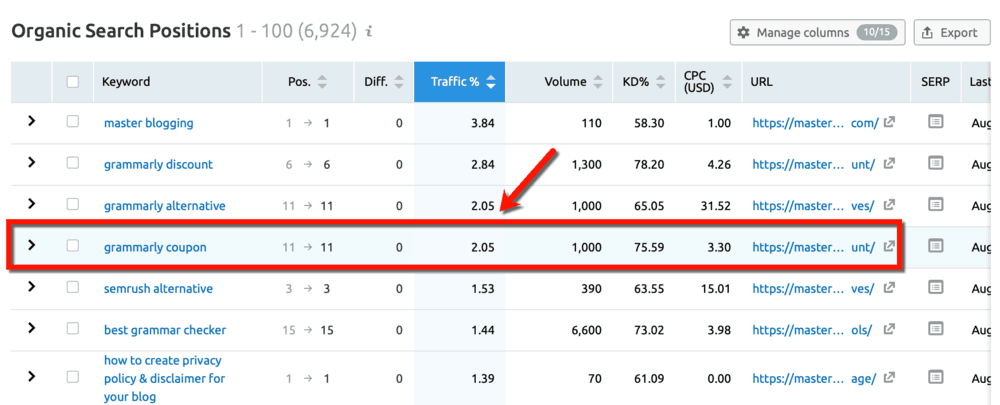Image resolution: width=1000 pixels, height=405 pixels.
Task: Expand the master blogging row
Action: [31, 121]
